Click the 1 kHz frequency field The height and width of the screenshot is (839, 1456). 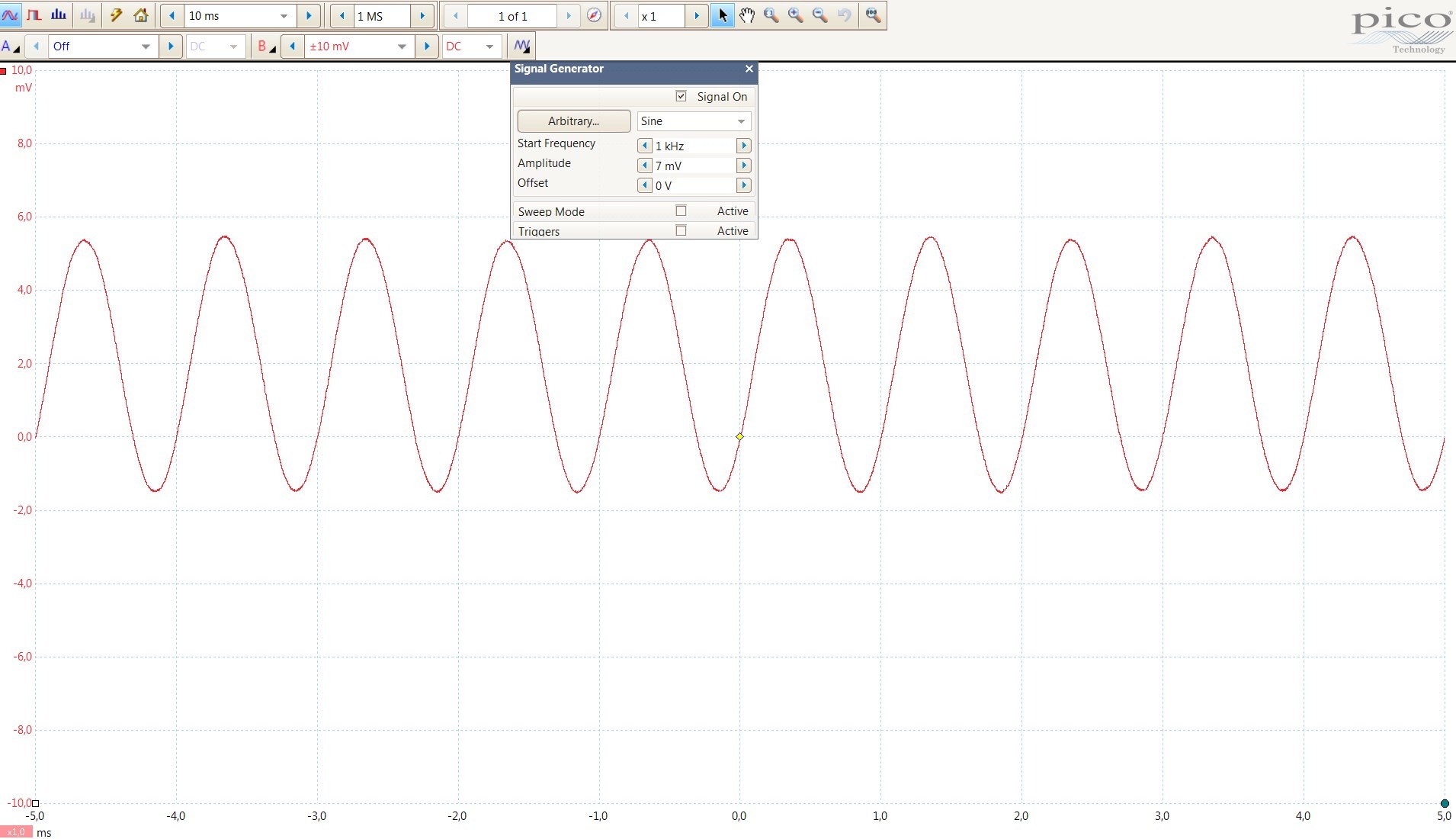tap(694, 146)
